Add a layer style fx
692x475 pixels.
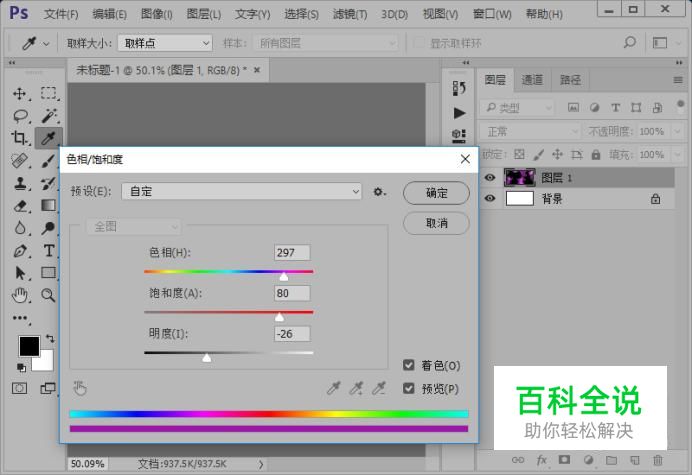coord(542,460)
